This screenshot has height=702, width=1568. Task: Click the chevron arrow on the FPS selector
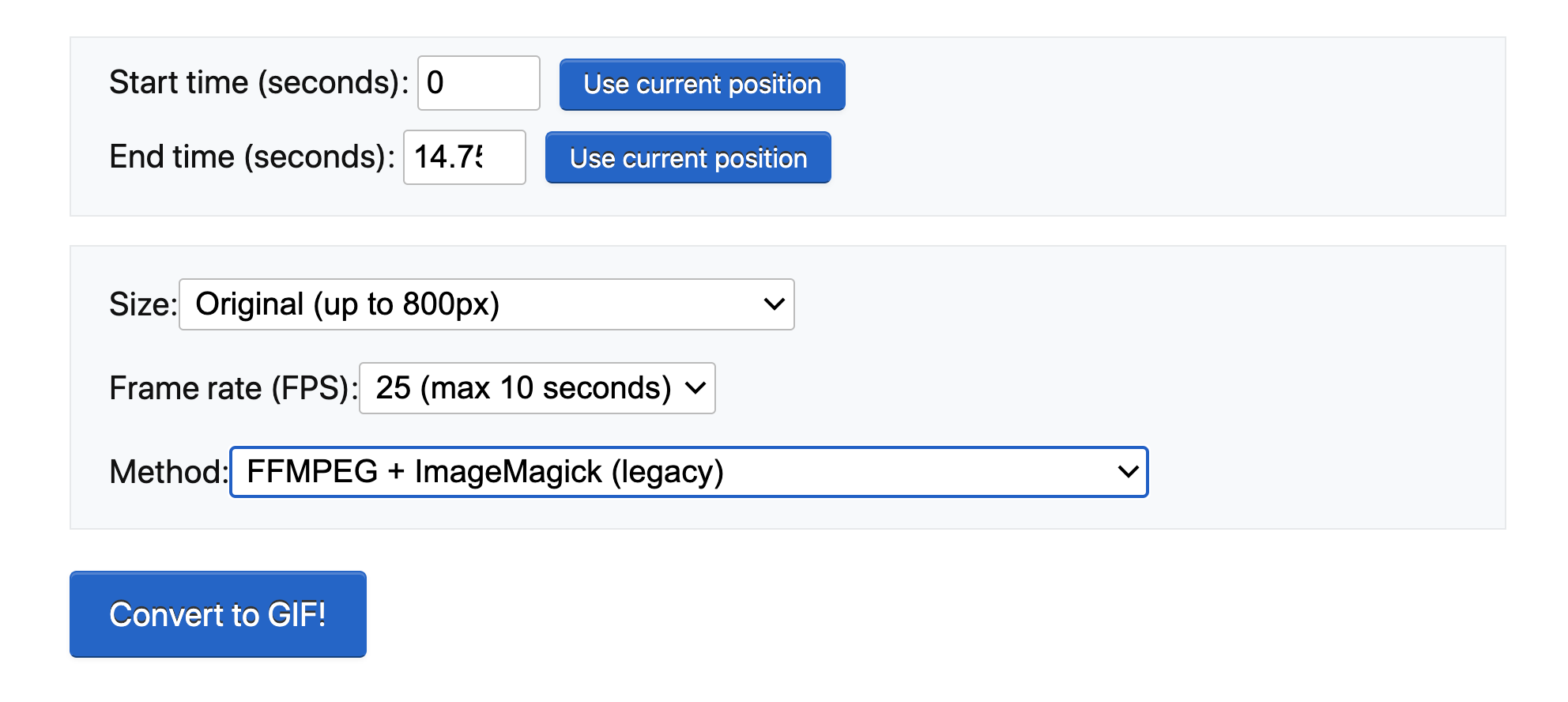point(695,388)
